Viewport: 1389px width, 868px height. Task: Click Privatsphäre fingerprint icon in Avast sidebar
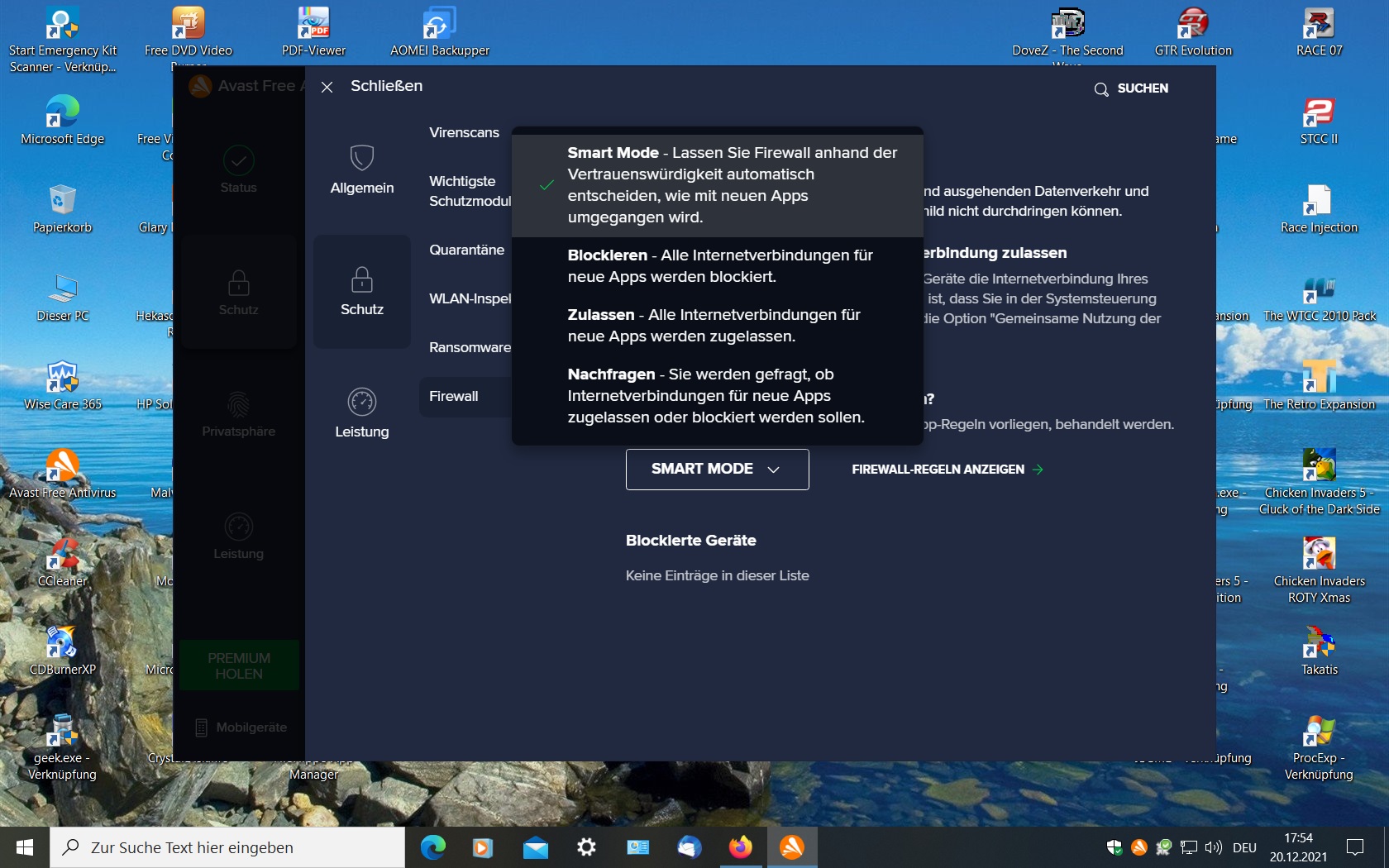tap(238, 404)
